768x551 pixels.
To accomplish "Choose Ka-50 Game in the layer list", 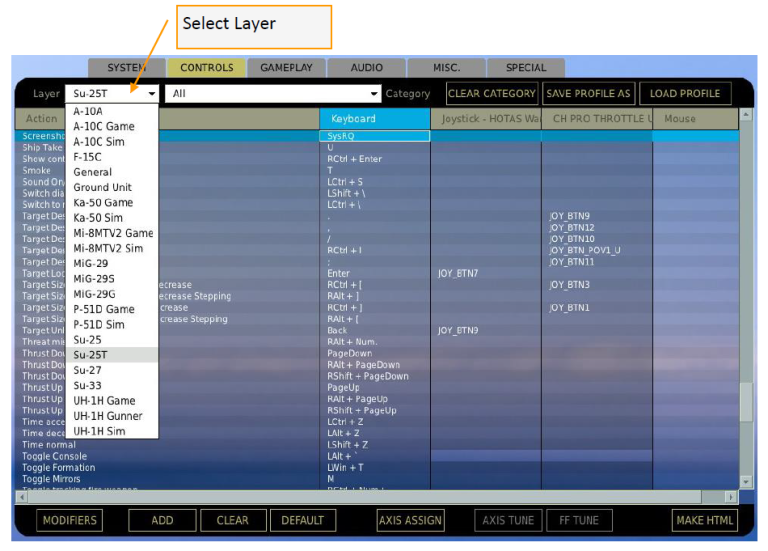I will 103,203.
